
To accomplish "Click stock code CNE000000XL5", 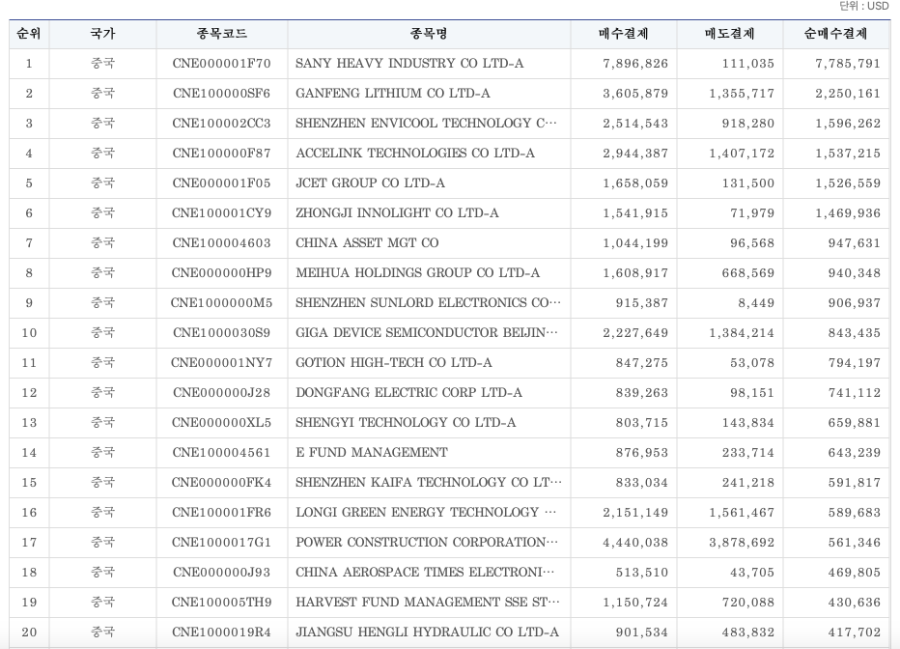I will point(222,422).
